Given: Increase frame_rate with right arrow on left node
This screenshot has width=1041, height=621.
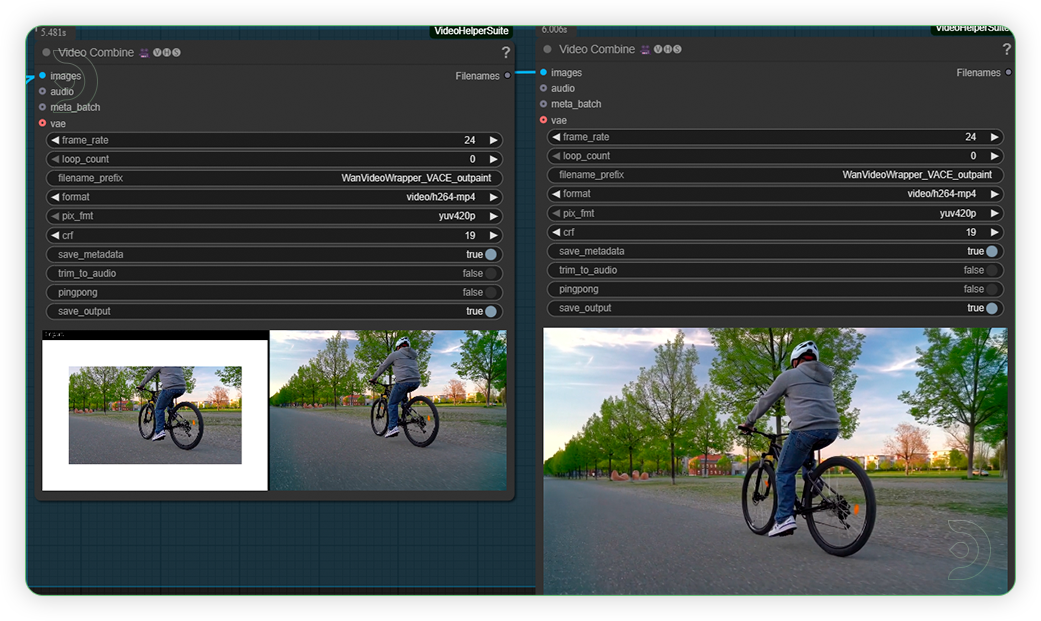Looking at the screenshot, I should 493,141.
